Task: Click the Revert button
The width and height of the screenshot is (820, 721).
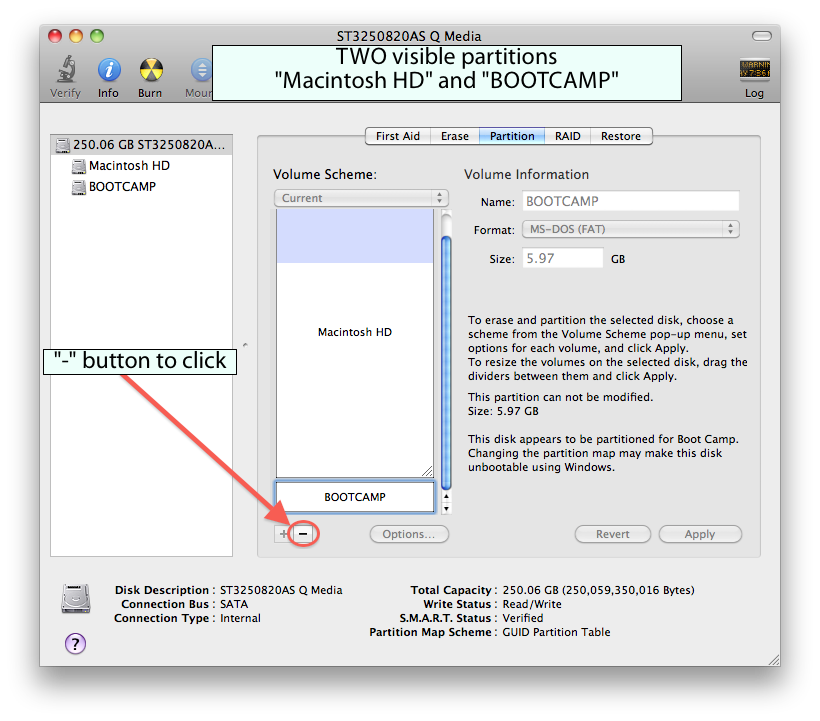Action: [x=612, y=534]
